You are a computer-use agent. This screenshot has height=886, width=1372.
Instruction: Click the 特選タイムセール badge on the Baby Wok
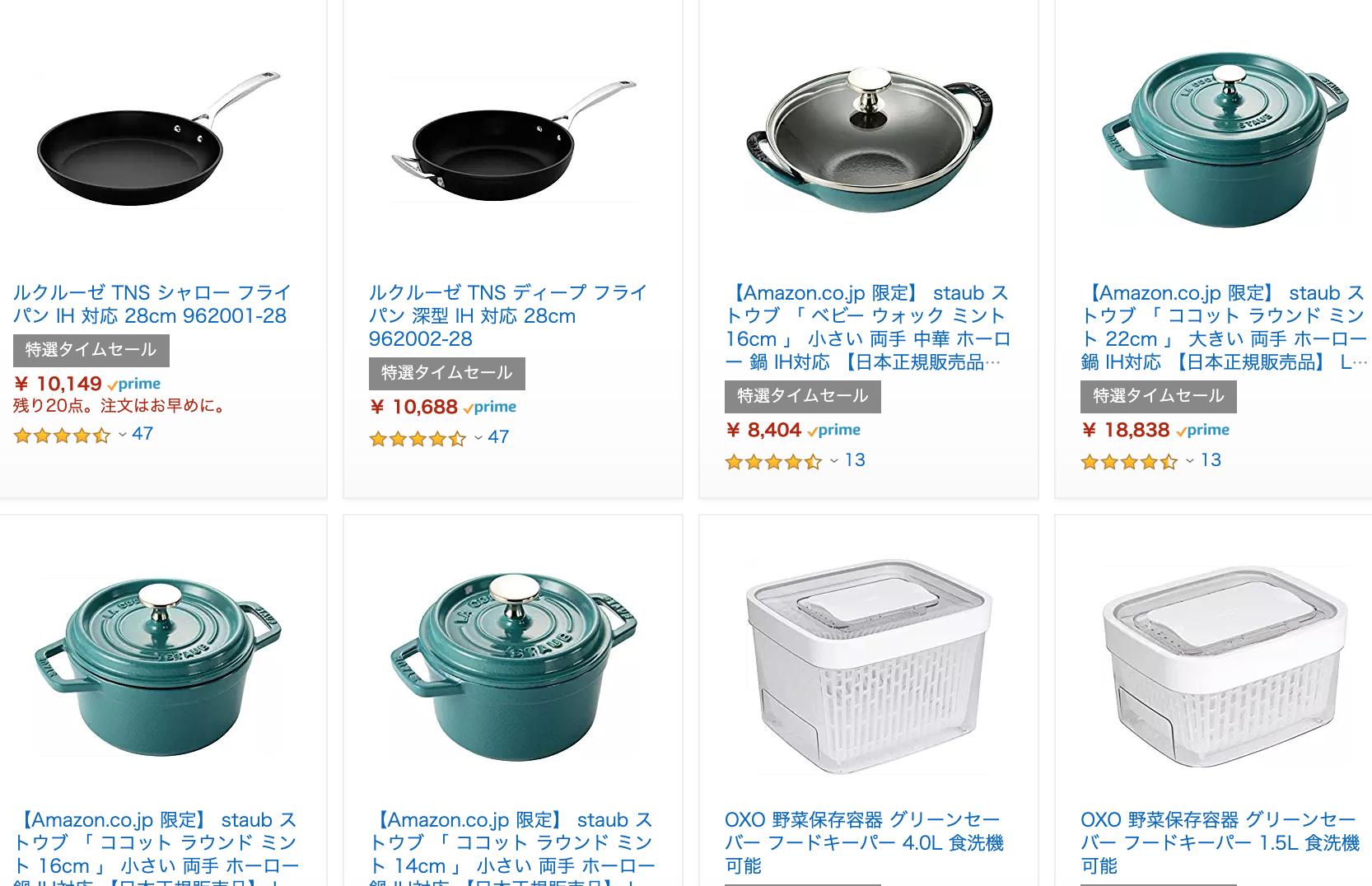(x=803, y=396)
